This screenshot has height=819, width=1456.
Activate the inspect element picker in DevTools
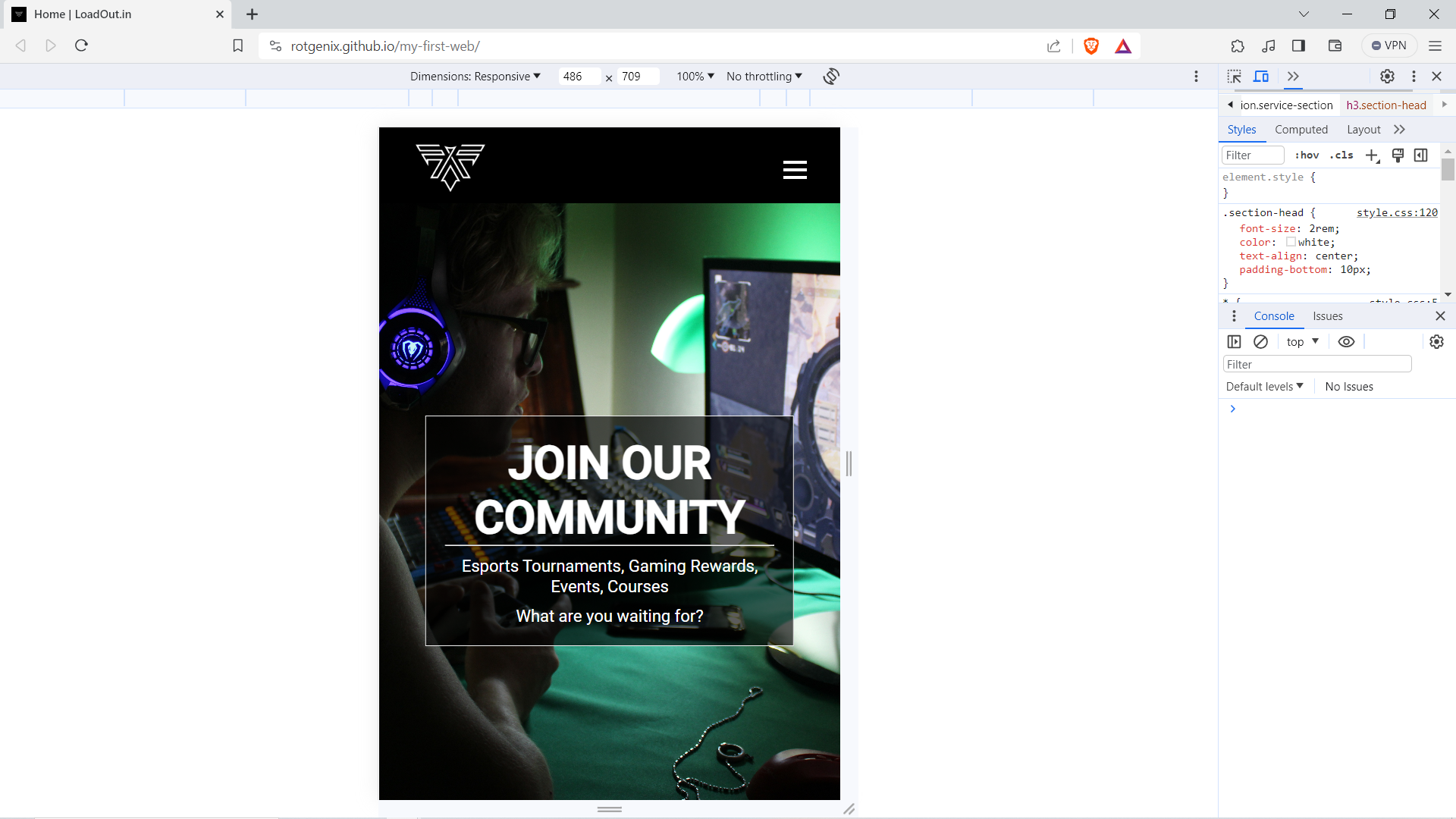pos(1235,77)
